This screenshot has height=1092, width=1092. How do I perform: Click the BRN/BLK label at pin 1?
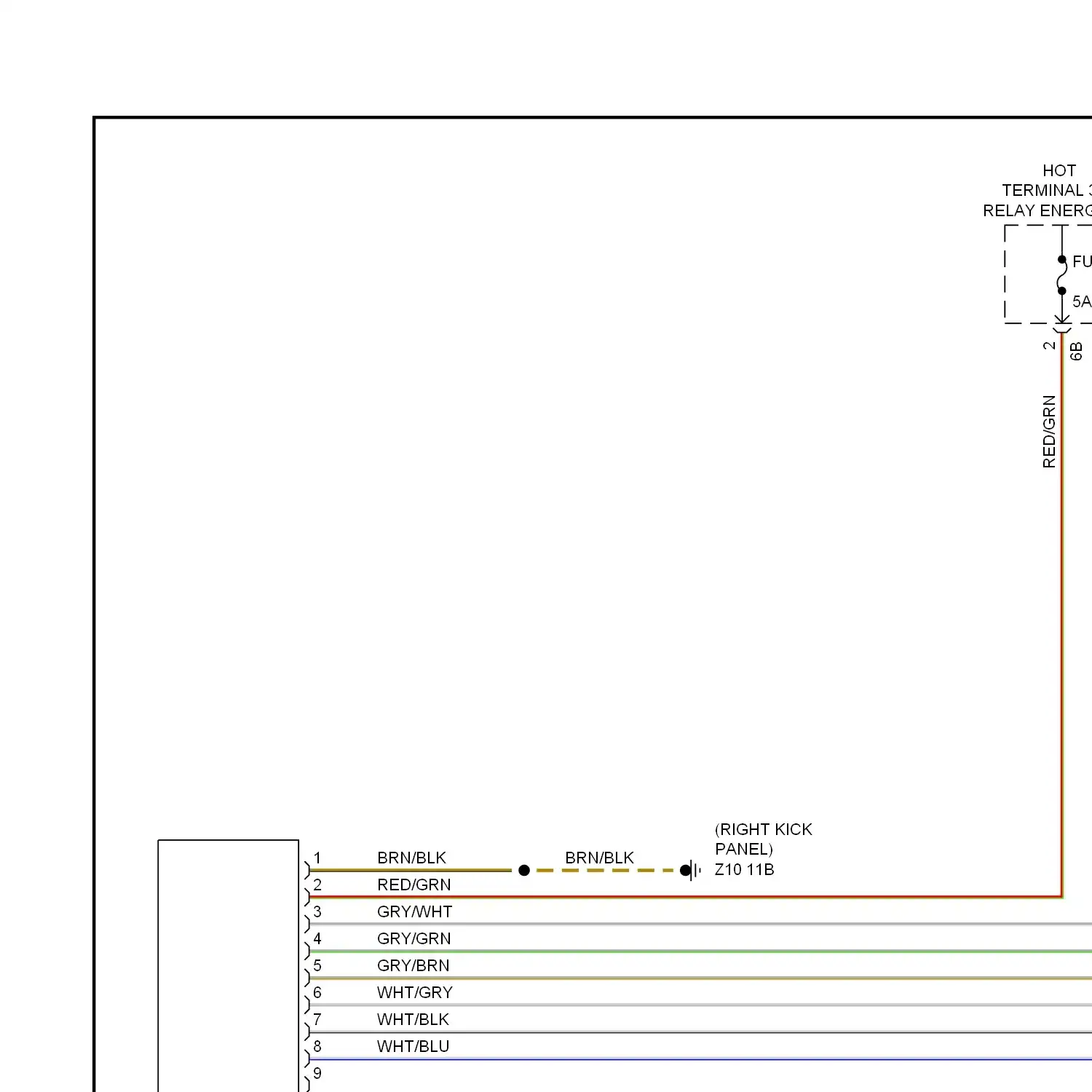(x=411, y=858)
